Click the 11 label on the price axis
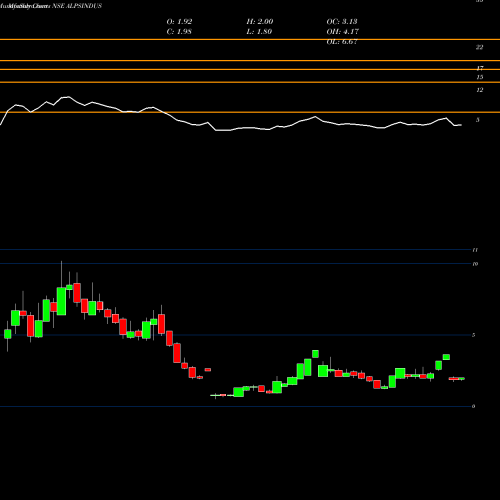500x500 pixels. click(475, 250)
